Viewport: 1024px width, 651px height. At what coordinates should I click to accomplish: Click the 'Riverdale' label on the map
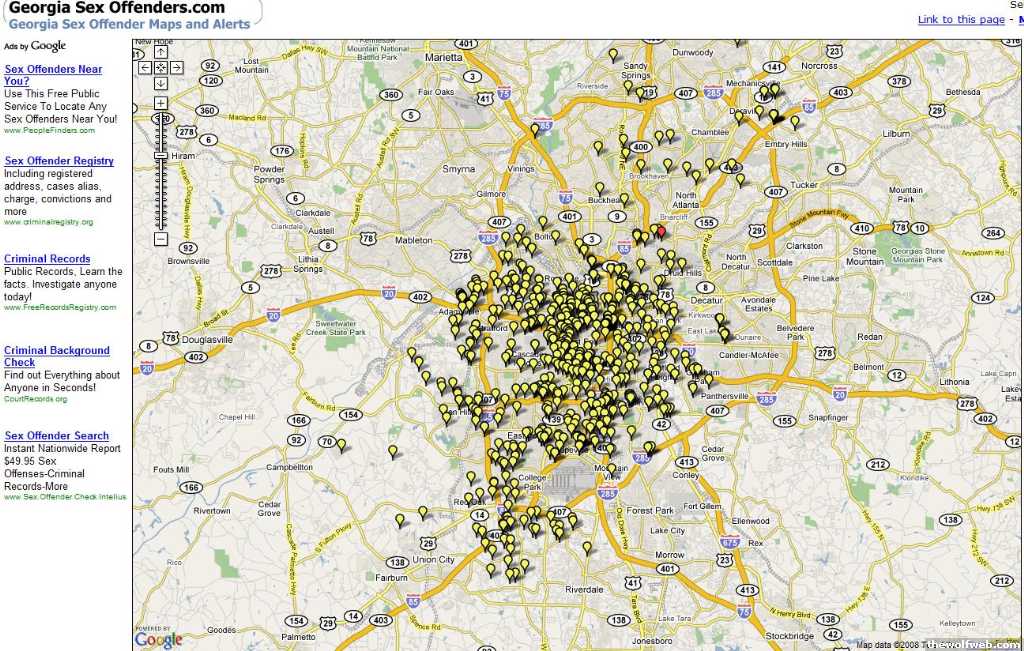[584, 590]
